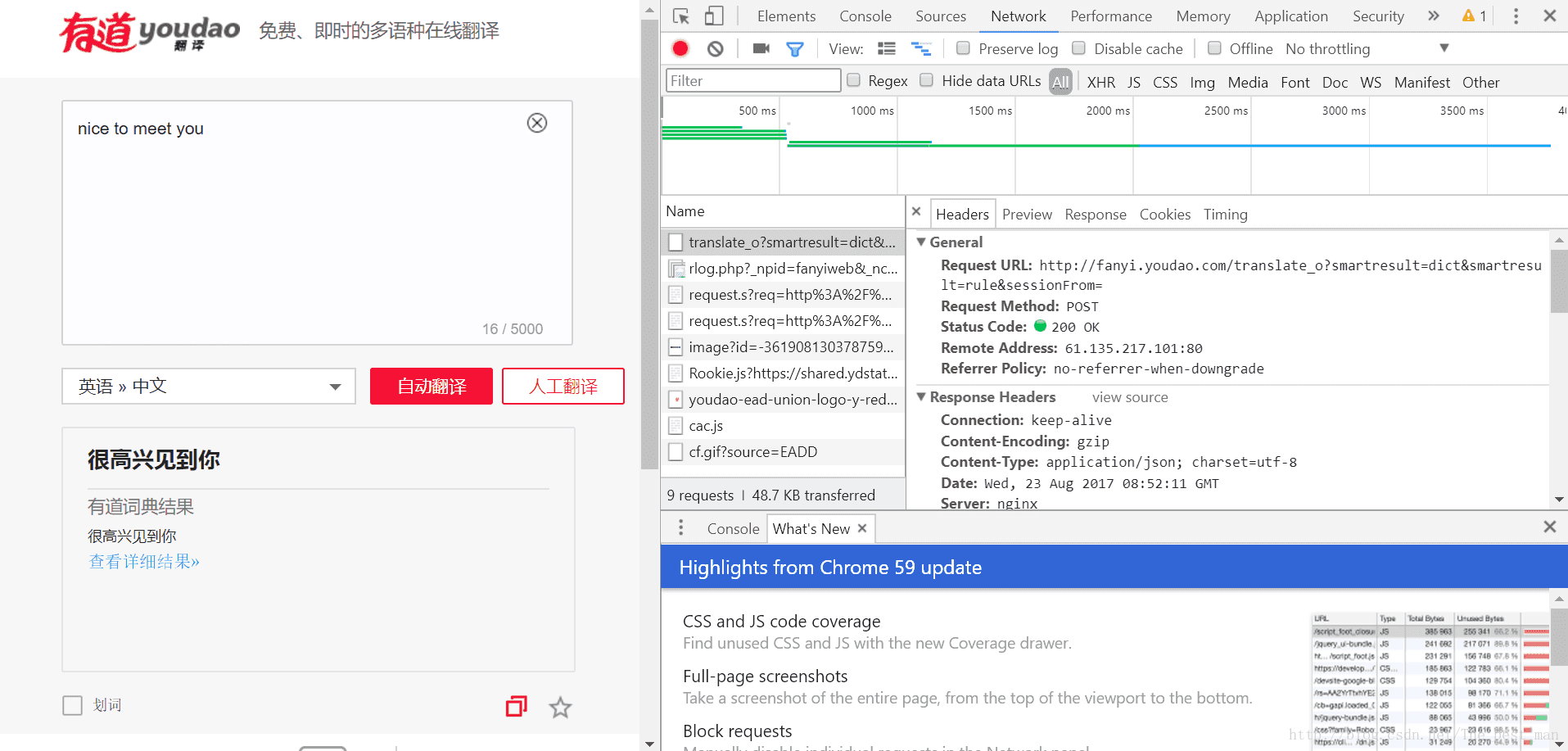Switch to large request rows view
Screen dimensions: 1568x751
[x=887, y=49]
